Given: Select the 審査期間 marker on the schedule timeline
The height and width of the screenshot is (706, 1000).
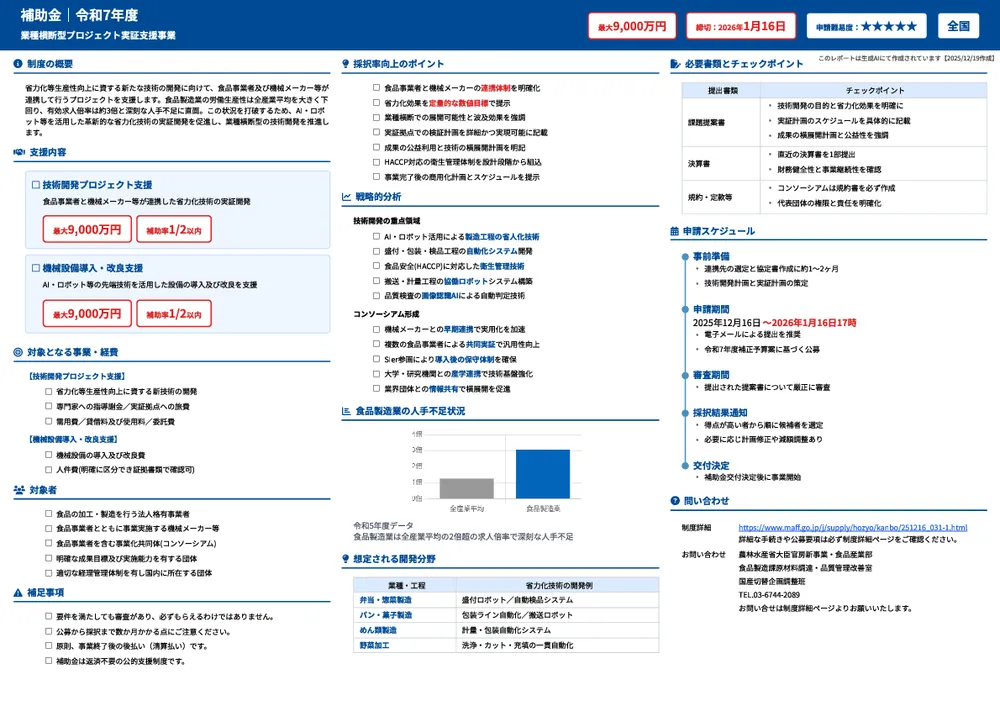Looking at the screenshot, I should (x=685, y=375).
